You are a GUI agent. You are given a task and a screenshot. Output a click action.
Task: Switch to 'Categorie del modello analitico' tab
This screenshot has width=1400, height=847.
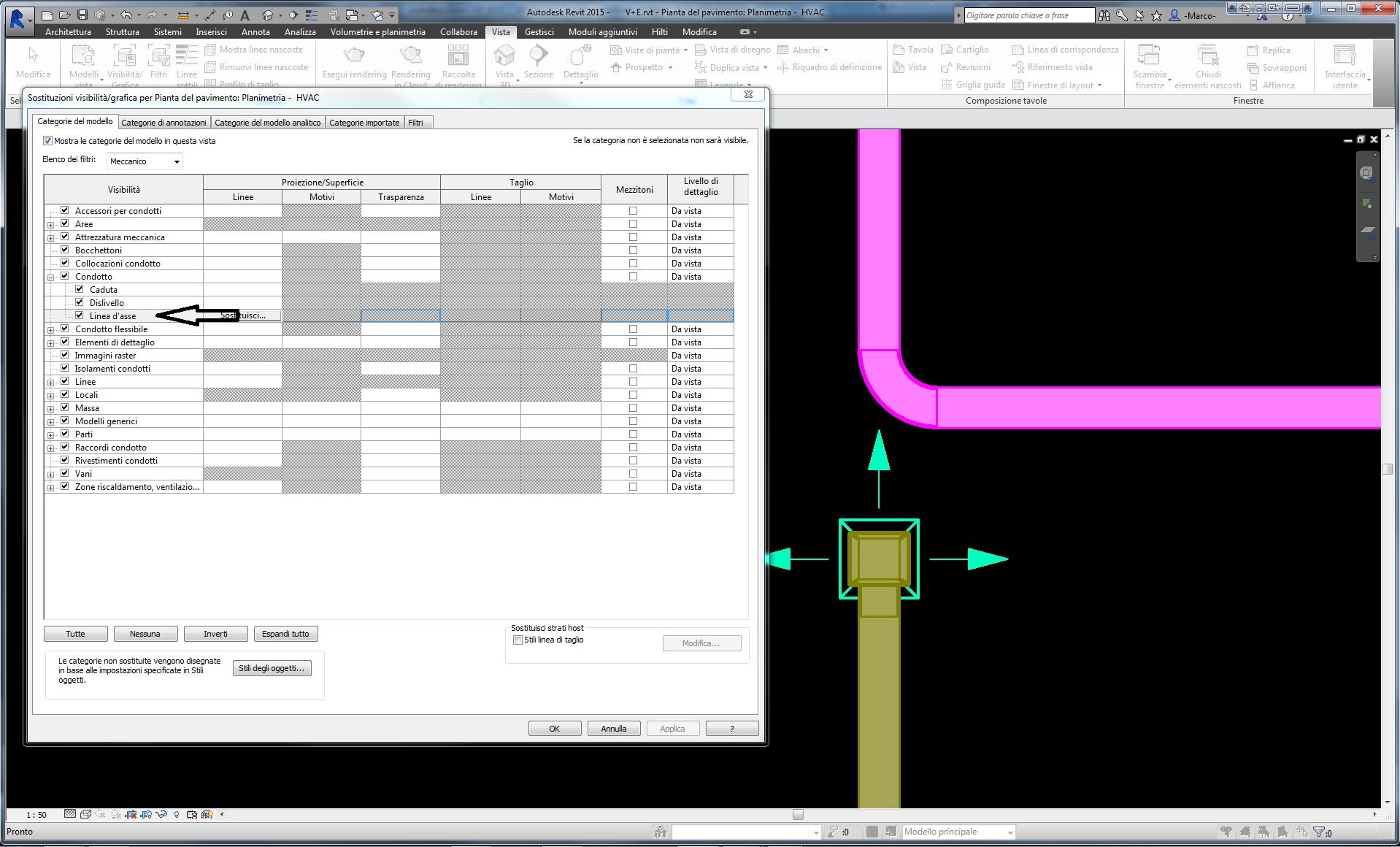[267, 123]
